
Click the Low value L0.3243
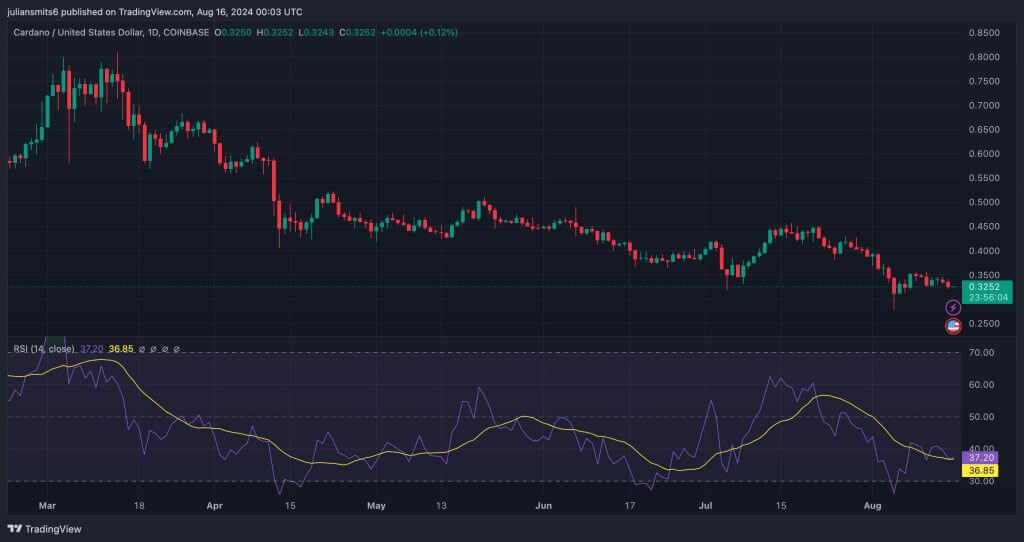click(315, 33)
